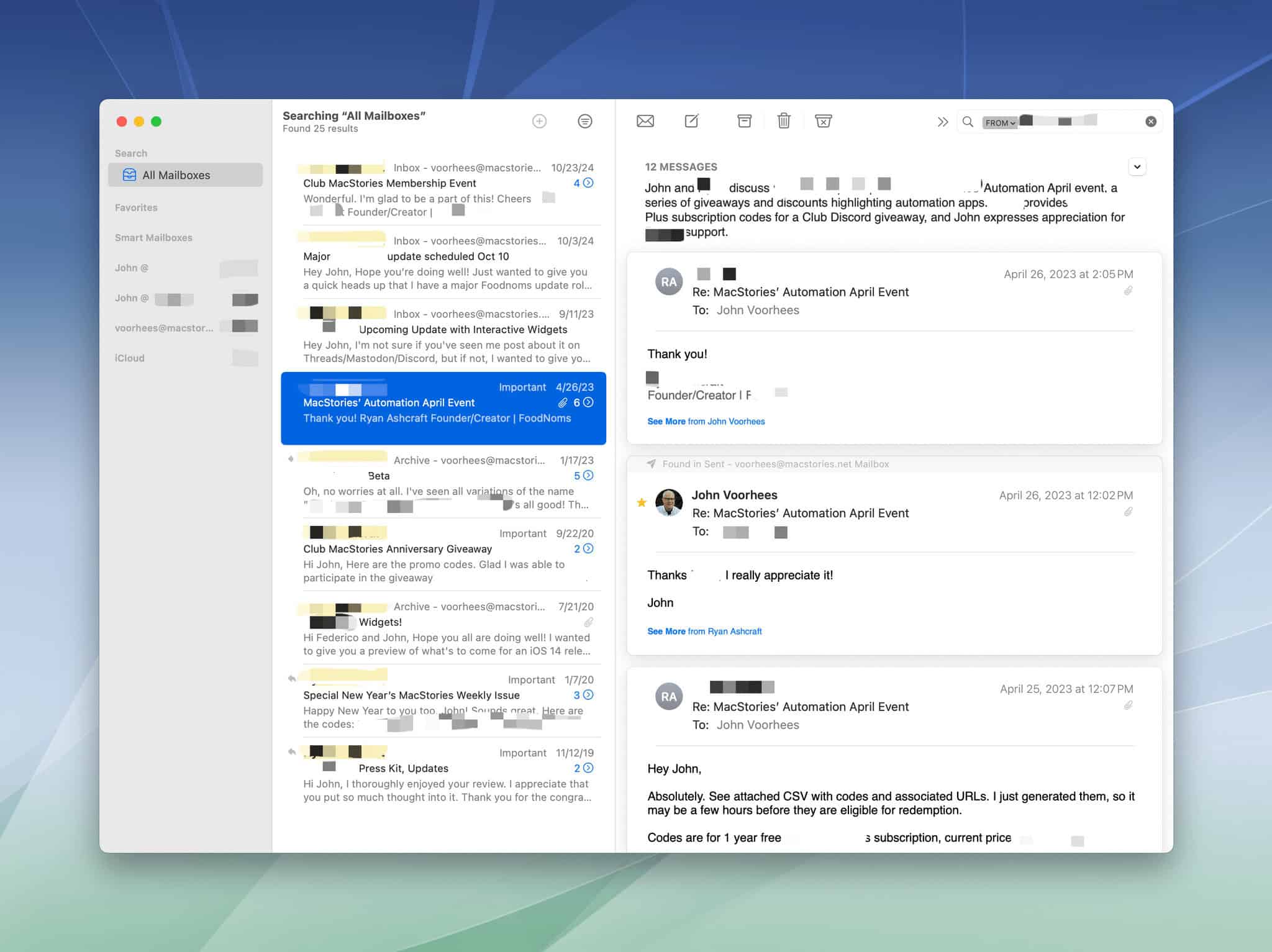Open the FROM search token dropdown

pyautogui.click(x=1000, y=122)
